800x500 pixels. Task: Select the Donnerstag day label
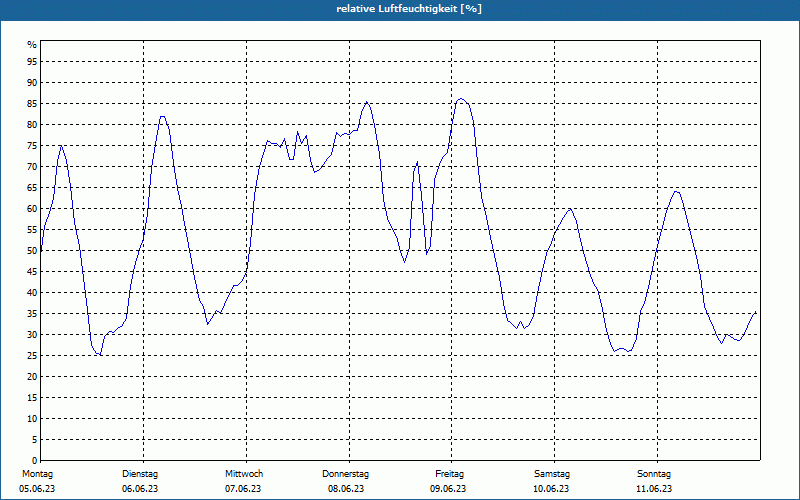coord(345,474)
